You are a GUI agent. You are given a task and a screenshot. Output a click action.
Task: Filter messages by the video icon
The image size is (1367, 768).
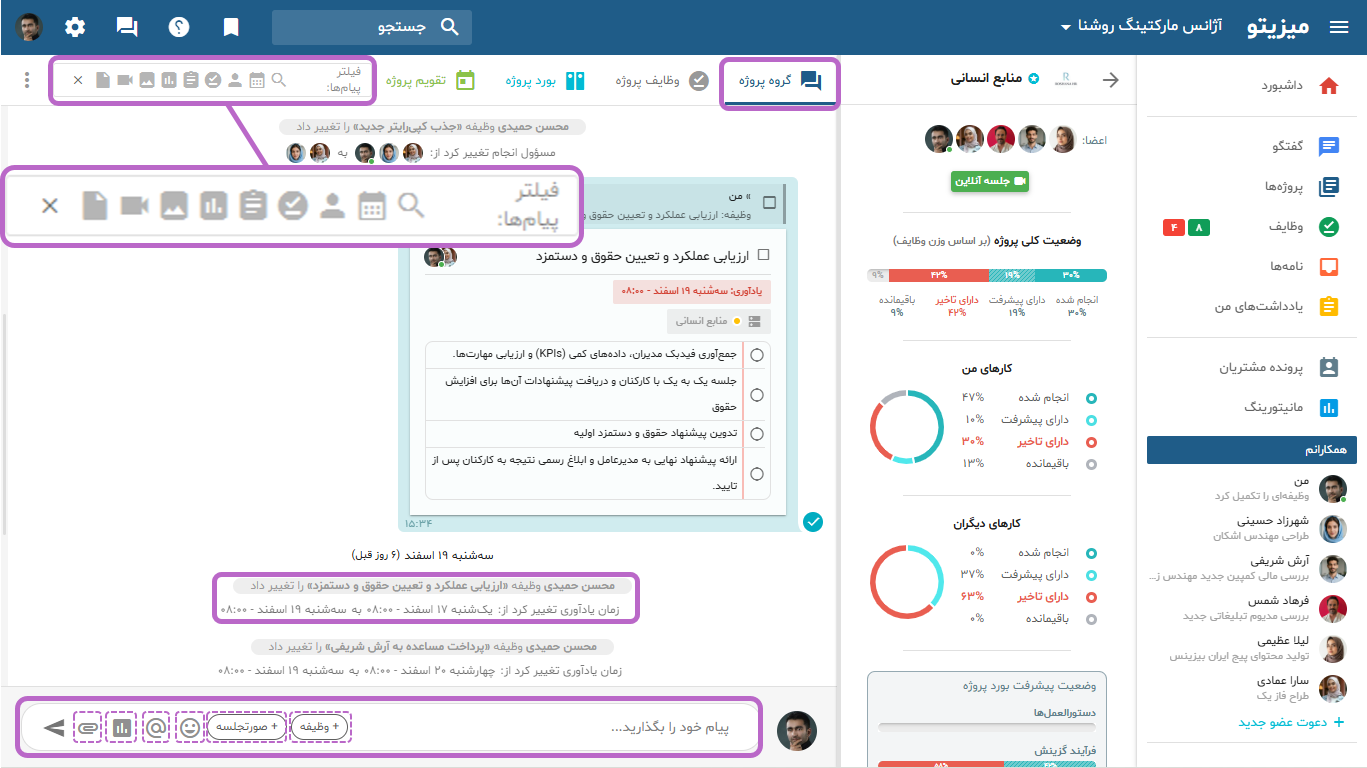click(x=125, y=80)
